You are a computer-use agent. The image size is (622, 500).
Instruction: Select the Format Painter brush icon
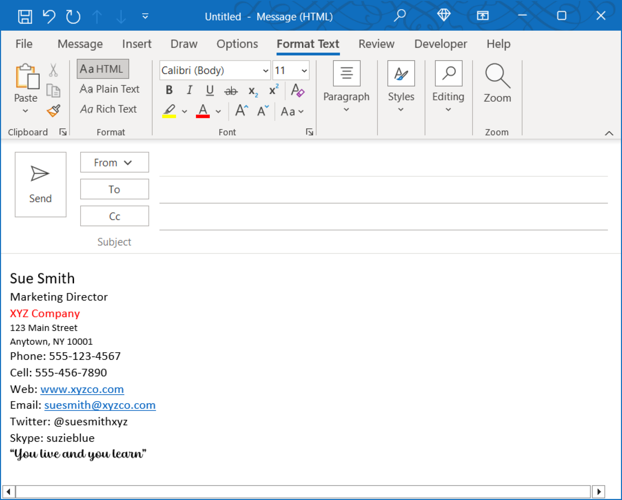53,111
